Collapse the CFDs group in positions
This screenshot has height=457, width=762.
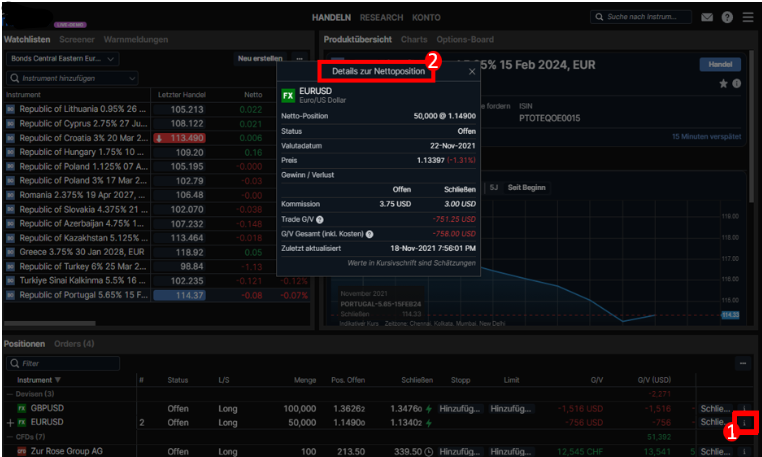tap(9, 437)
